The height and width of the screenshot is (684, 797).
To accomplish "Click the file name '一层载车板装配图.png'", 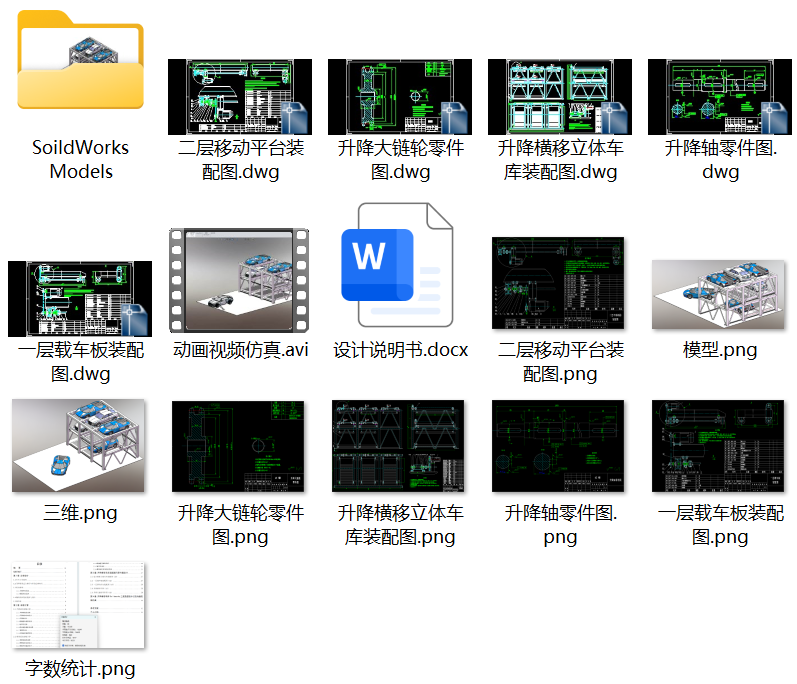I will pos(720,524).
